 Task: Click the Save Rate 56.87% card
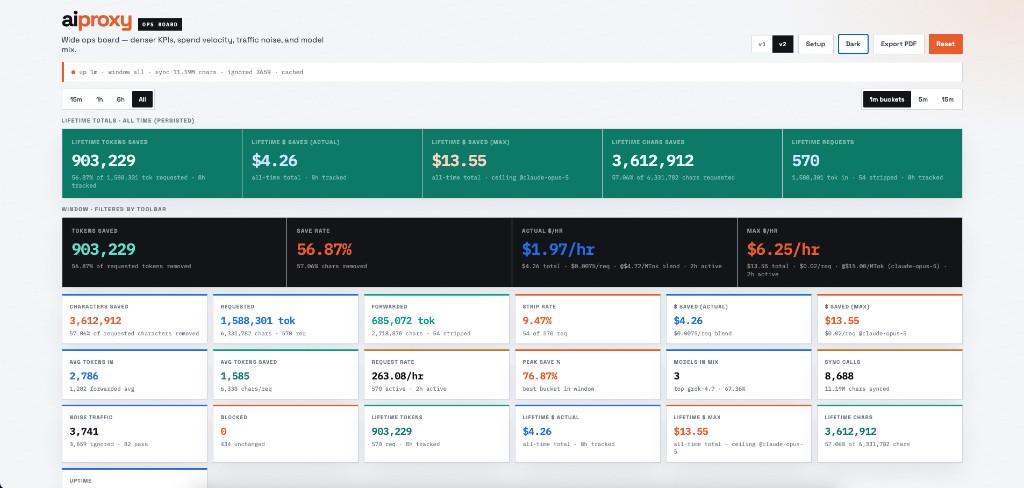coord(399,252)
